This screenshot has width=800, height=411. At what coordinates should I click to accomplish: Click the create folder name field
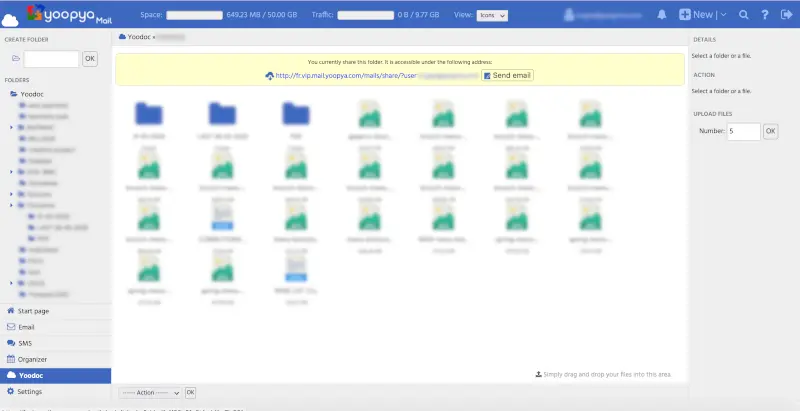point(51,59)
